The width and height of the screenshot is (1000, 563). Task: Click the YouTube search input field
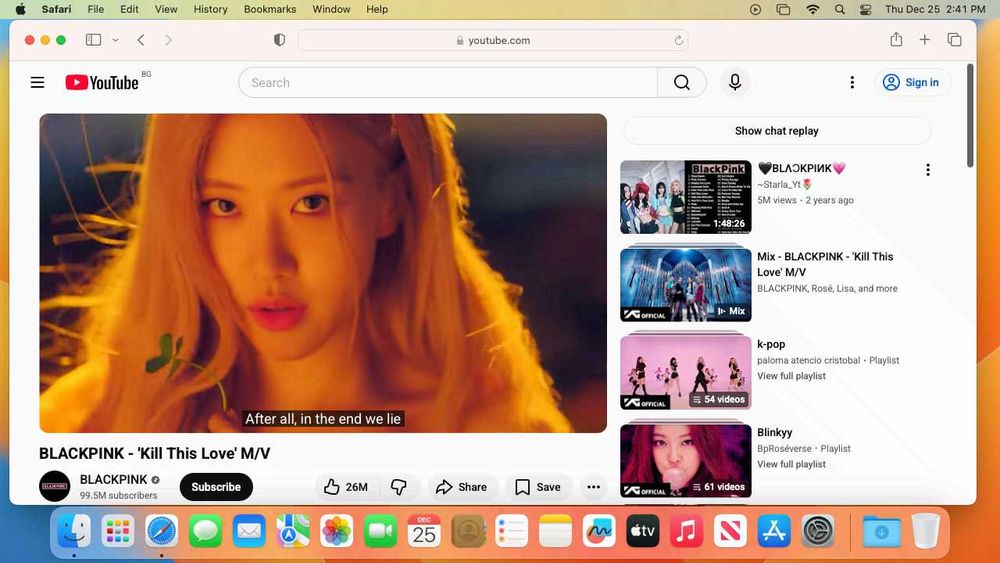pos(448,82)
